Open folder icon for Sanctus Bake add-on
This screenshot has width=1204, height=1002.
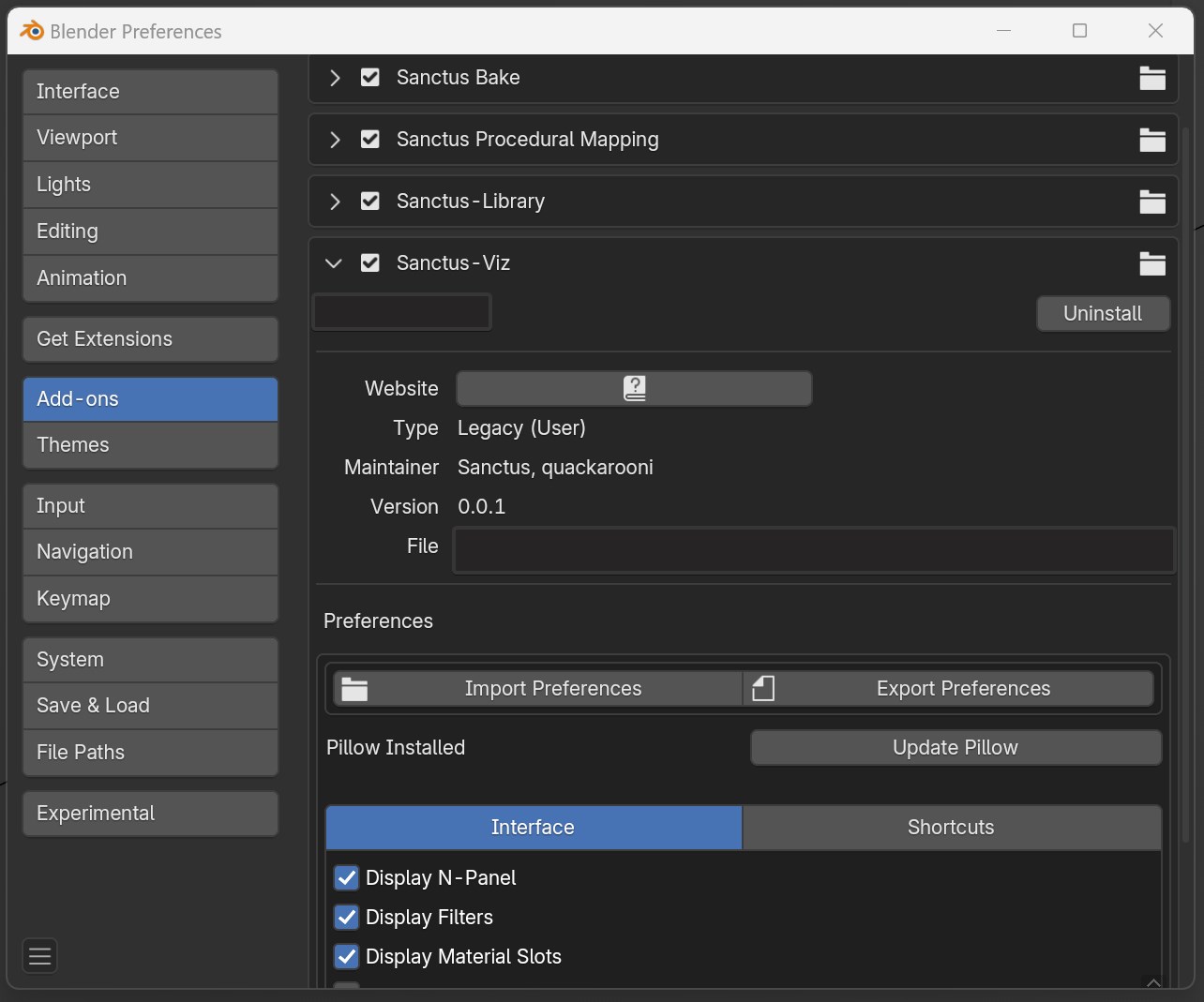click(x=1151, y=78)
